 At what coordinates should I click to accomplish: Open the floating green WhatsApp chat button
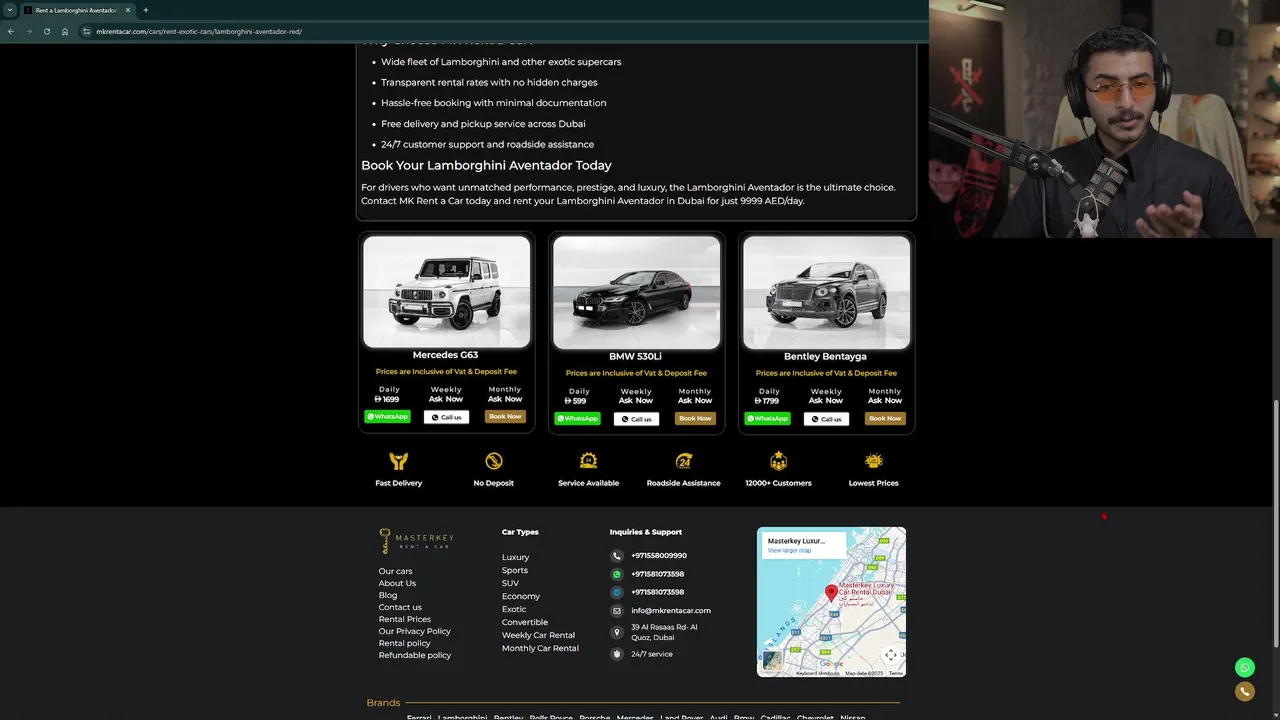[1245, 667]
